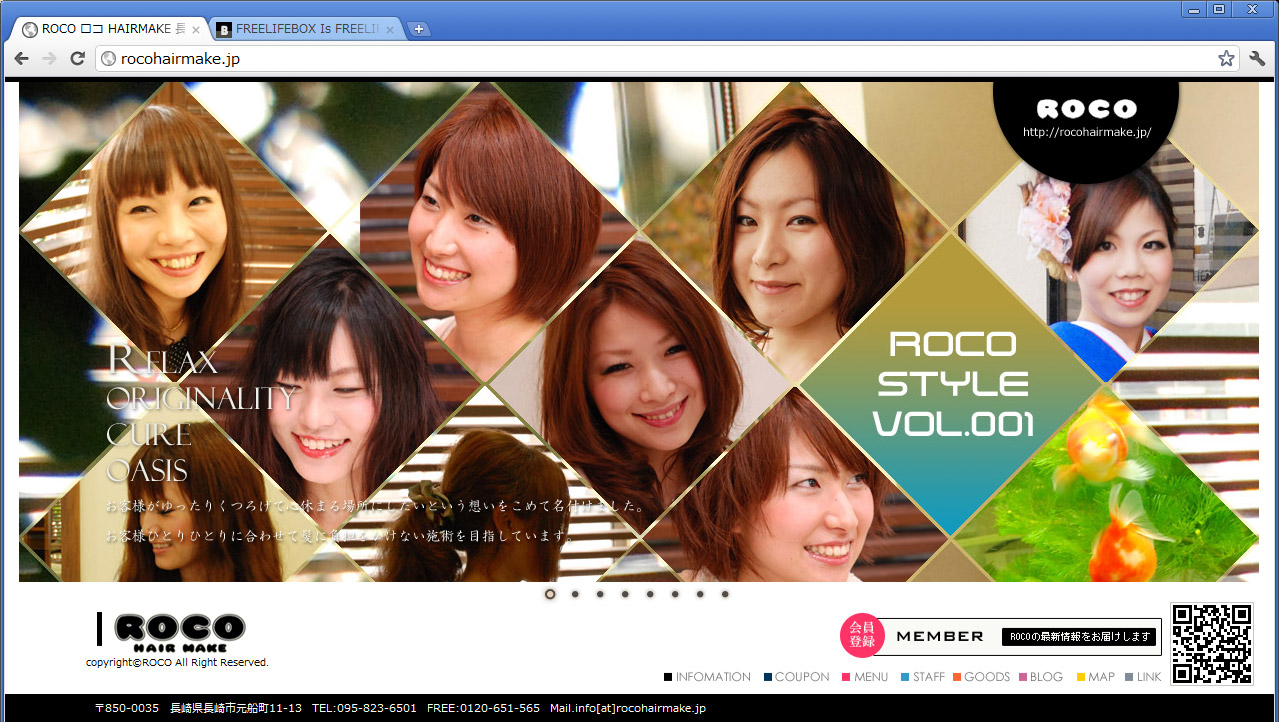This screenshot has height=722, width=1279.
Task: Select the second slideshow dot
Action: pyautogui.click(x=575, y=594)
